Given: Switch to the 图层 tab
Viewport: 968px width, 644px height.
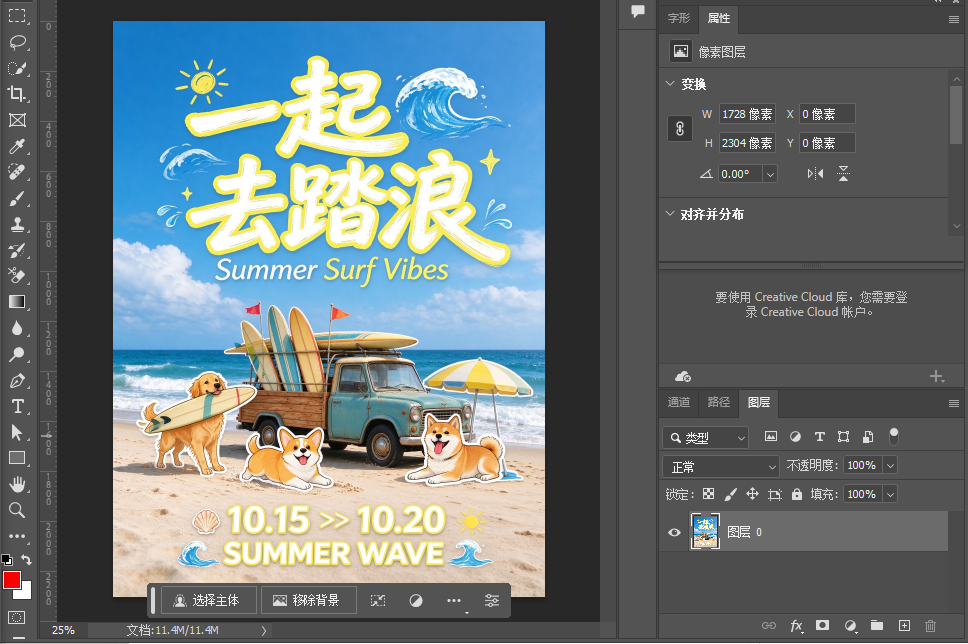Looking at the screenshot, I should click(x=759, y=403).
